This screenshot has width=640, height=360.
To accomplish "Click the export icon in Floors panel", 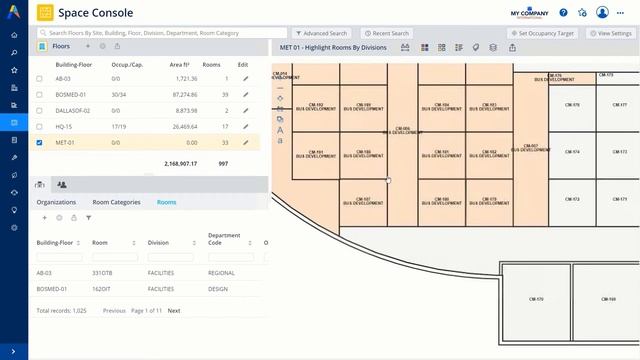I will [117, 46].
